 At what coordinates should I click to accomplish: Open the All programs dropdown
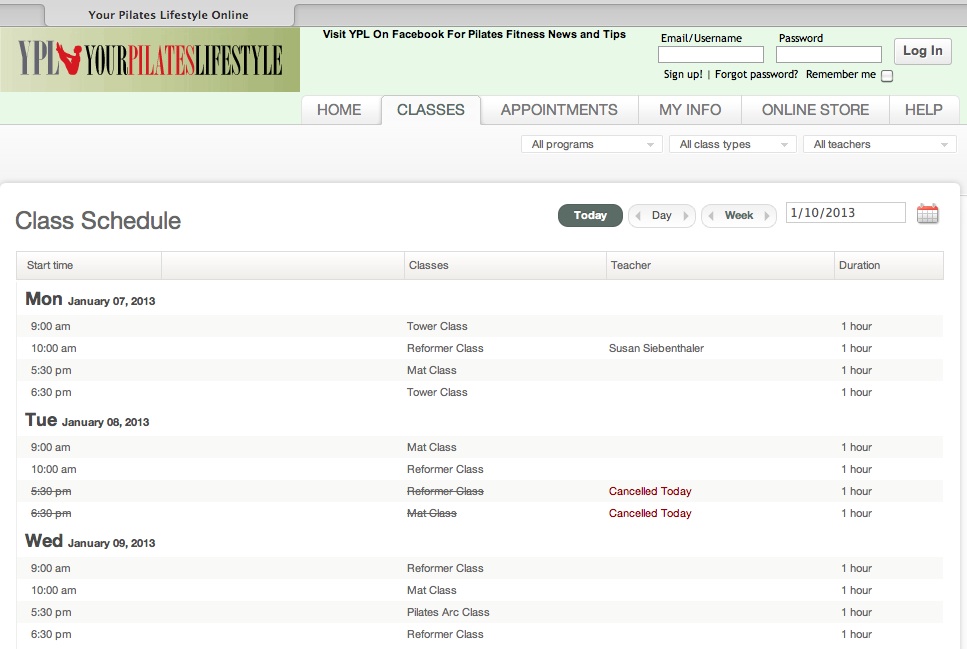tap(590, 144)
